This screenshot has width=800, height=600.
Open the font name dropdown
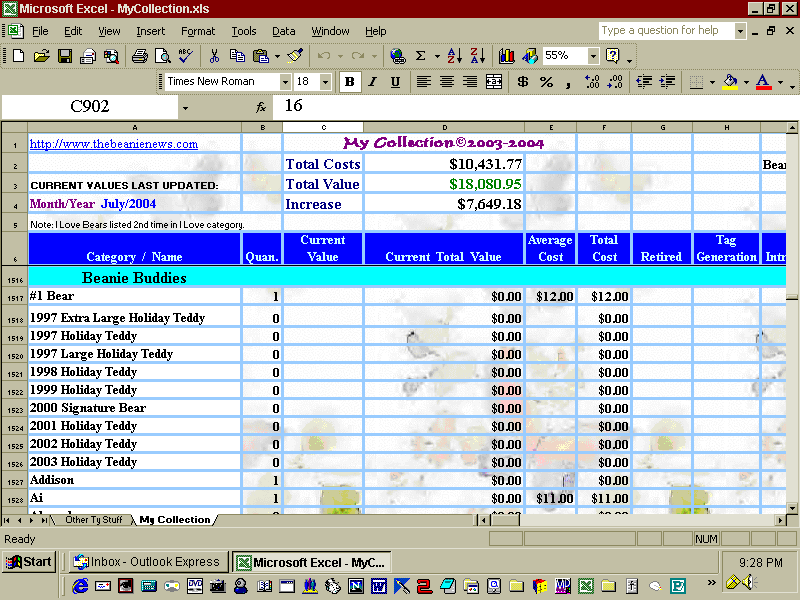pyautogui.click(x=285, y=82)
